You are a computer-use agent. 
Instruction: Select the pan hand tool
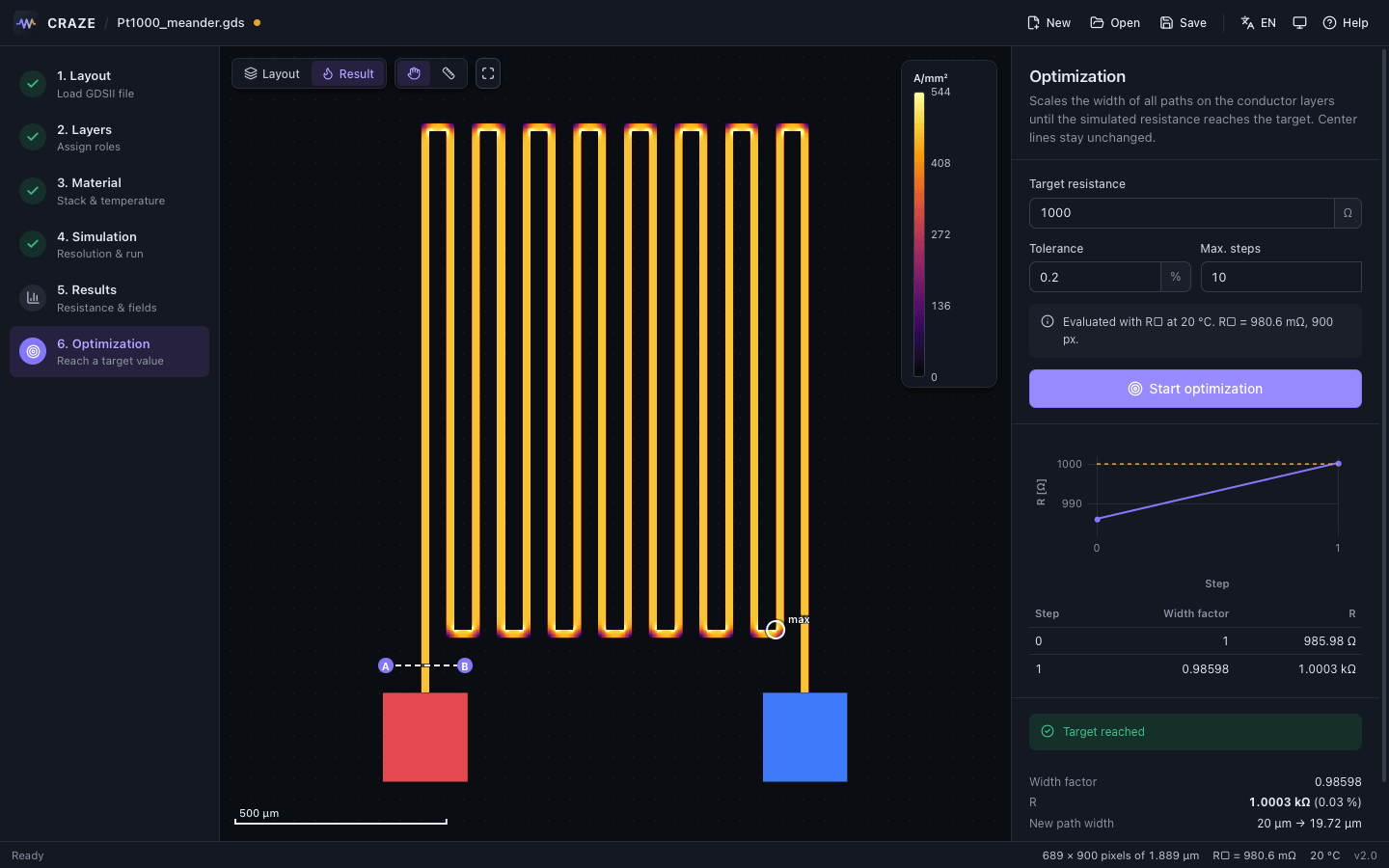(414, 73)
